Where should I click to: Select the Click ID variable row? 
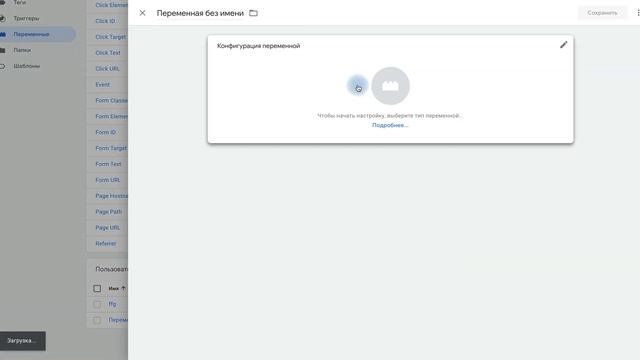coord(107,21)
